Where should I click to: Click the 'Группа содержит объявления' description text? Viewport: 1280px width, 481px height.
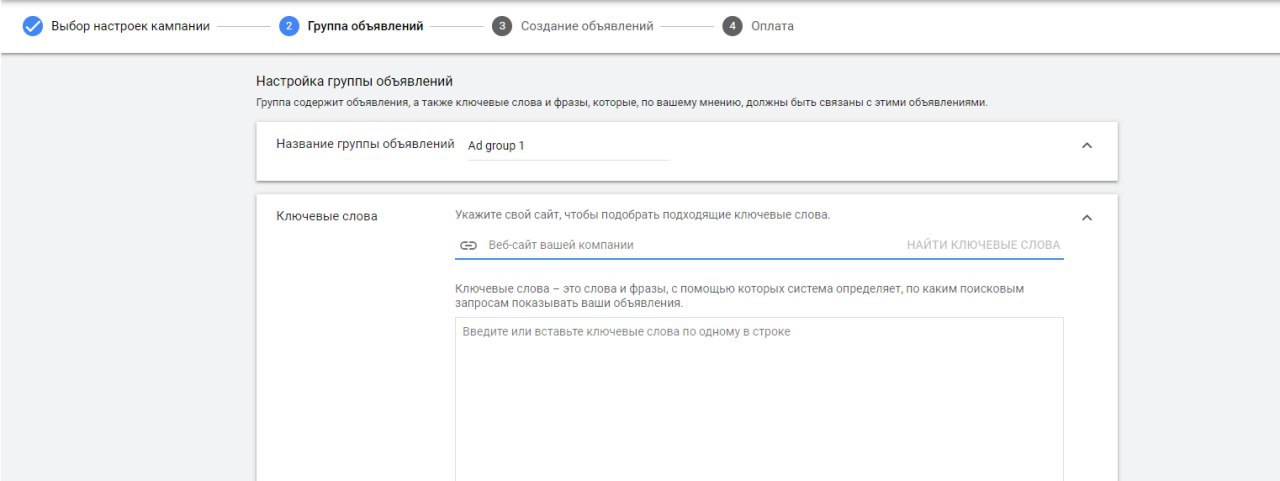pyautogui.click(x=622, y=102)
